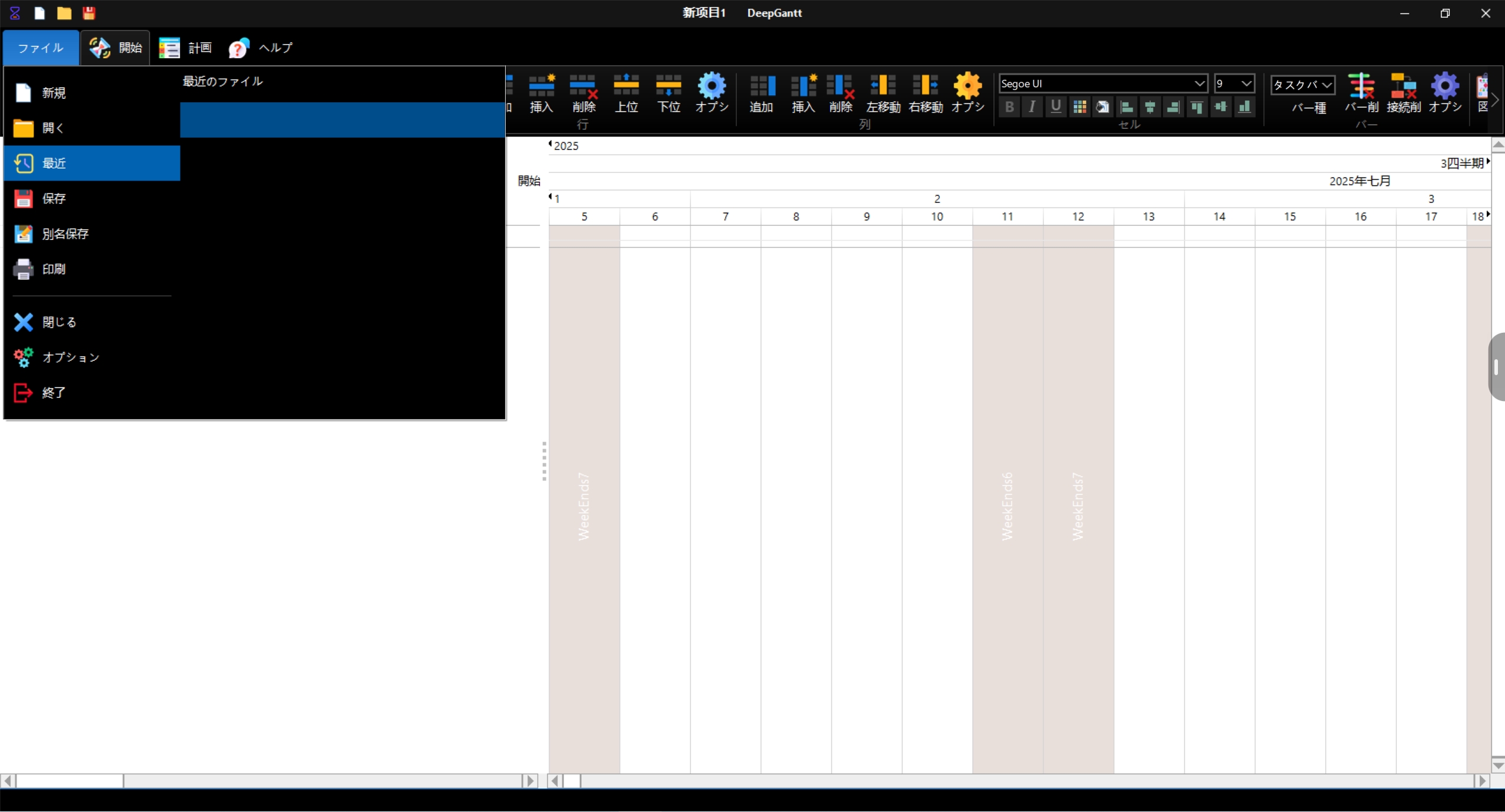The height and width of the screenshot is (812, 1505).
Task: Click the バー削 bar delete icon
Action: pyautogui.click(x=1361, y=93)
